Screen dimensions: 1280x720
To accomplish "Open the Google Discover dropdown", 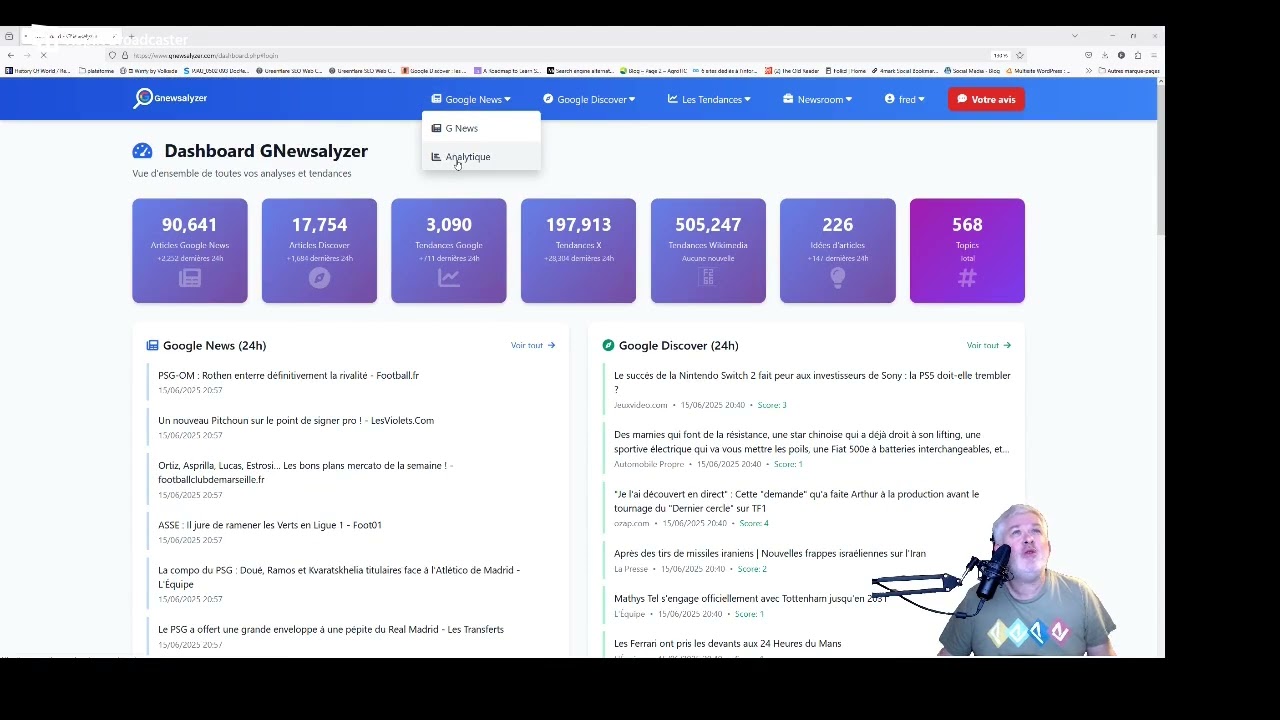I will point(589,99).
